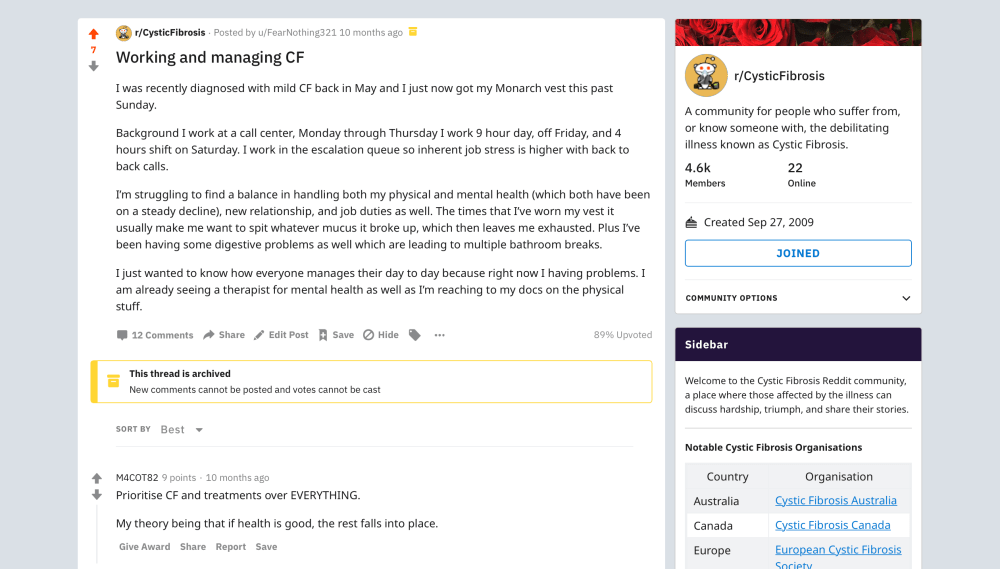The width and height of the screenshot is (1000, 569).
Task: Open the Cystic Fibrosis Canada link
Action: click(832, 525)
